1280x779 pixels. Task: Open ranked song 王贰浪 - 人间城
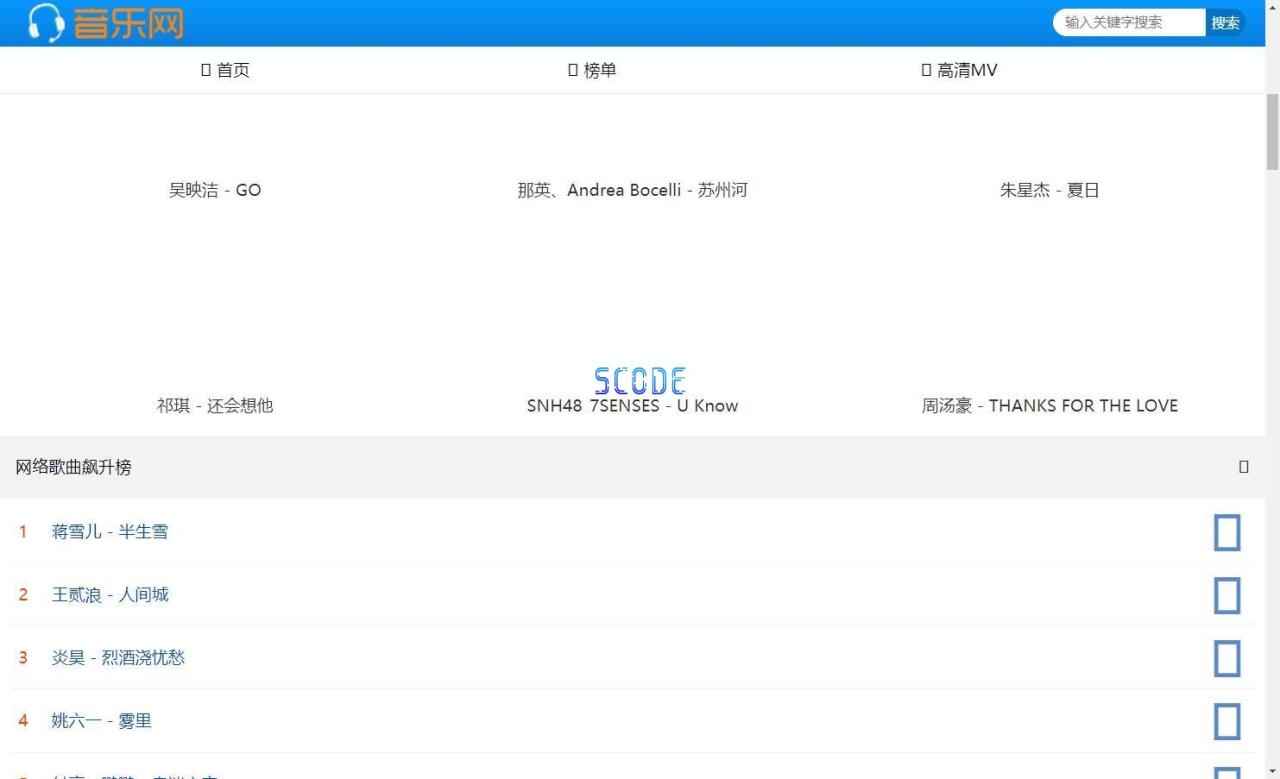click(110, 595)
